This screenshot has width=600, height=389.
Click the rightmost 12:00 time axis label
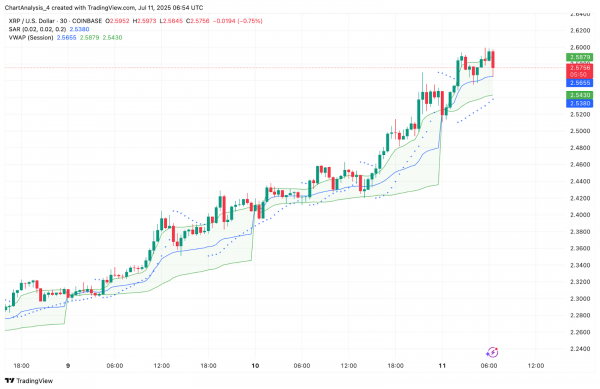click(x=536, y=366)
